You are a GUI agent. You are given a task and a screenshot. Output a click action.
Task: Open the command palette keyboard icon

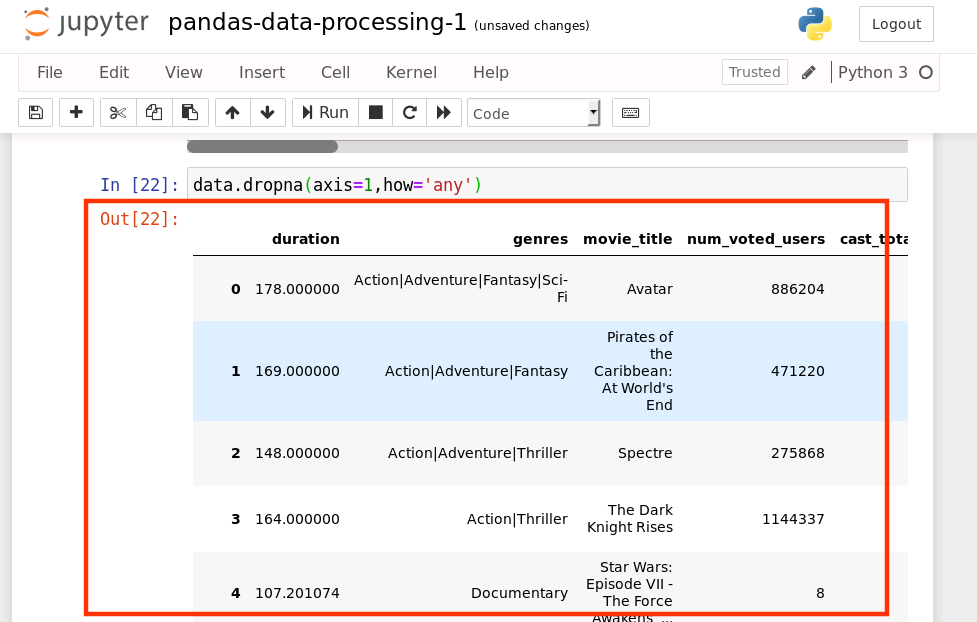pyautogui.click(x=630, y=112)
